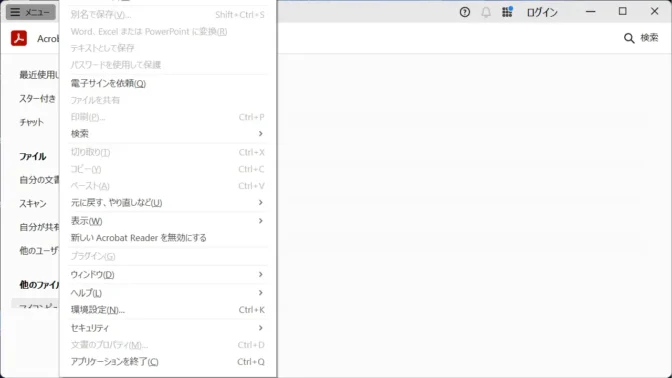Open チャット in the sidebar
This screenshot has width=672, height=378.
[x=31, y=122]
